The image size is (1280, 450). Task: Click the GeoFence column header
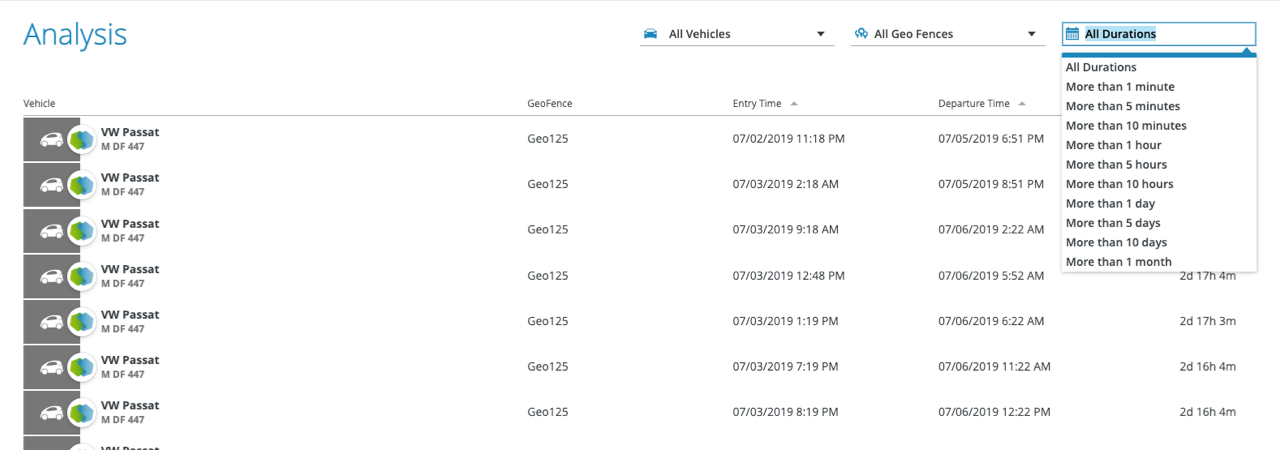549,104
